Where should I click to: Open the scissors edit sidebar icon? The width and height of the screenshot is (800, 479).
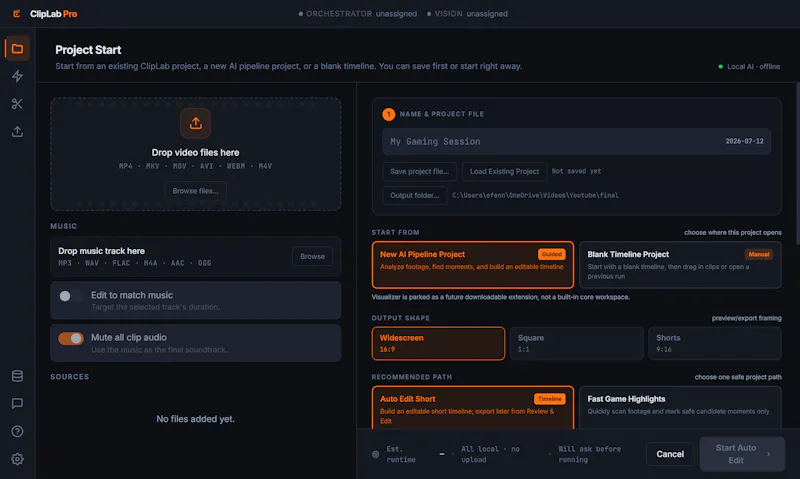17,104
